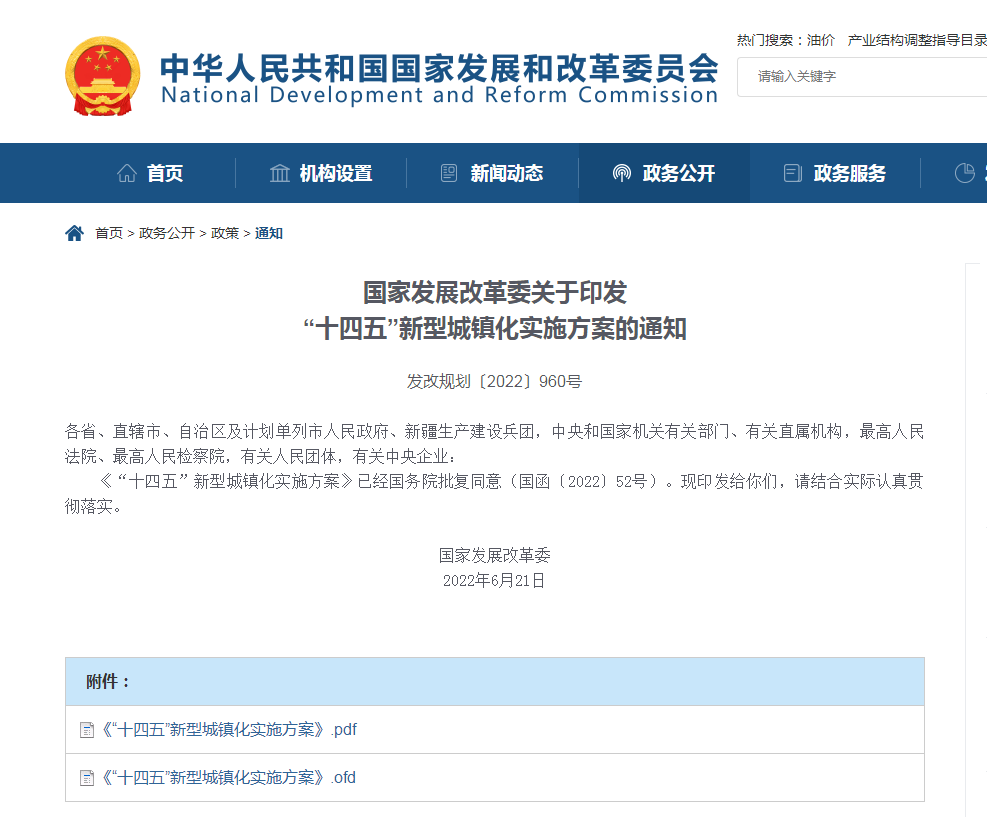Open the 十四五新型城镇化实施方案 PDF attachment
This screenshot has width=987, height=817.
pos(228,729)
